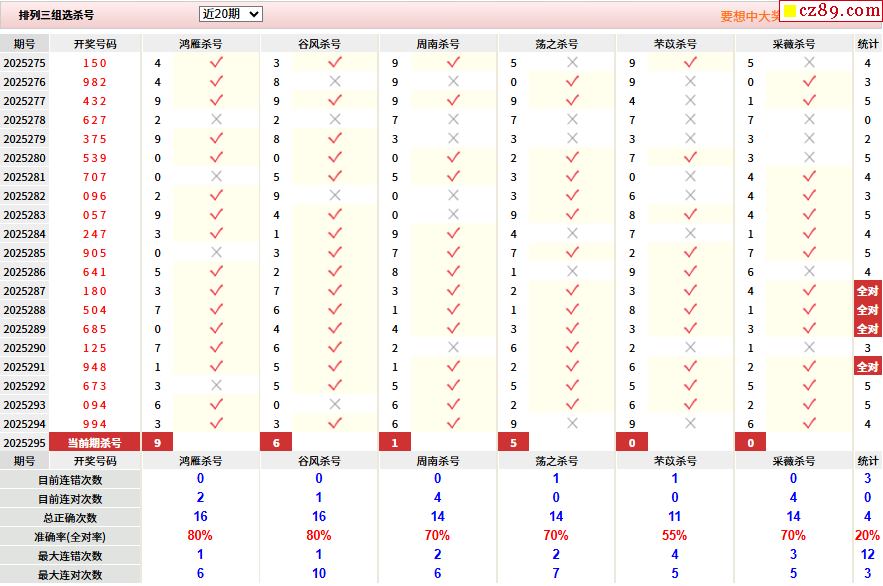Click 周南杀号 cross mark in row 2025283
This screenshot has width=883, height=586.
pyautogui.click(x=453, y=214)
